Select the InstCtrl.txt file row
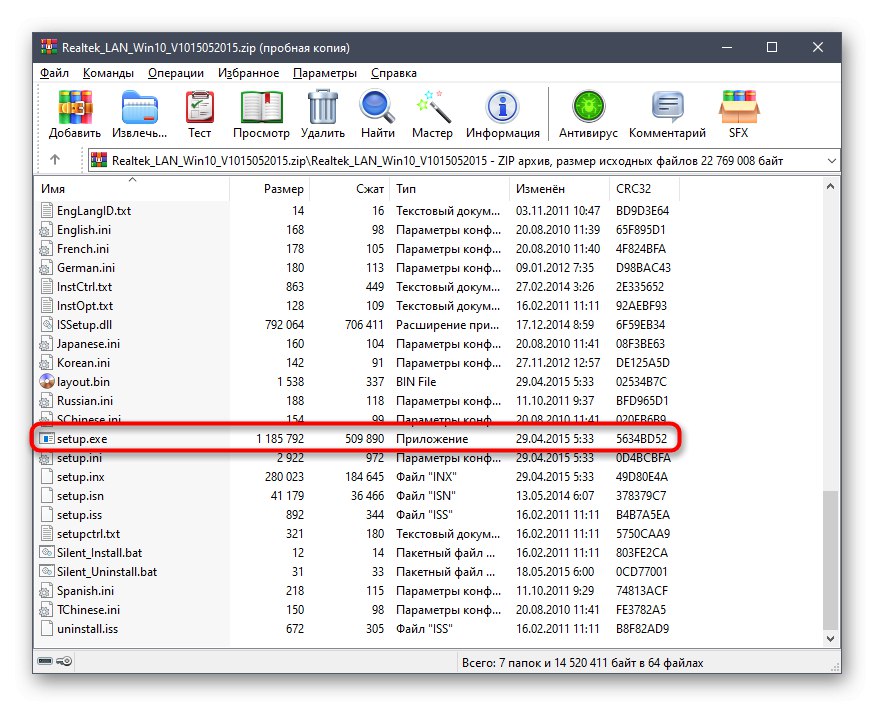The height and width of the screenshot is (706, 874). [357, 287]
